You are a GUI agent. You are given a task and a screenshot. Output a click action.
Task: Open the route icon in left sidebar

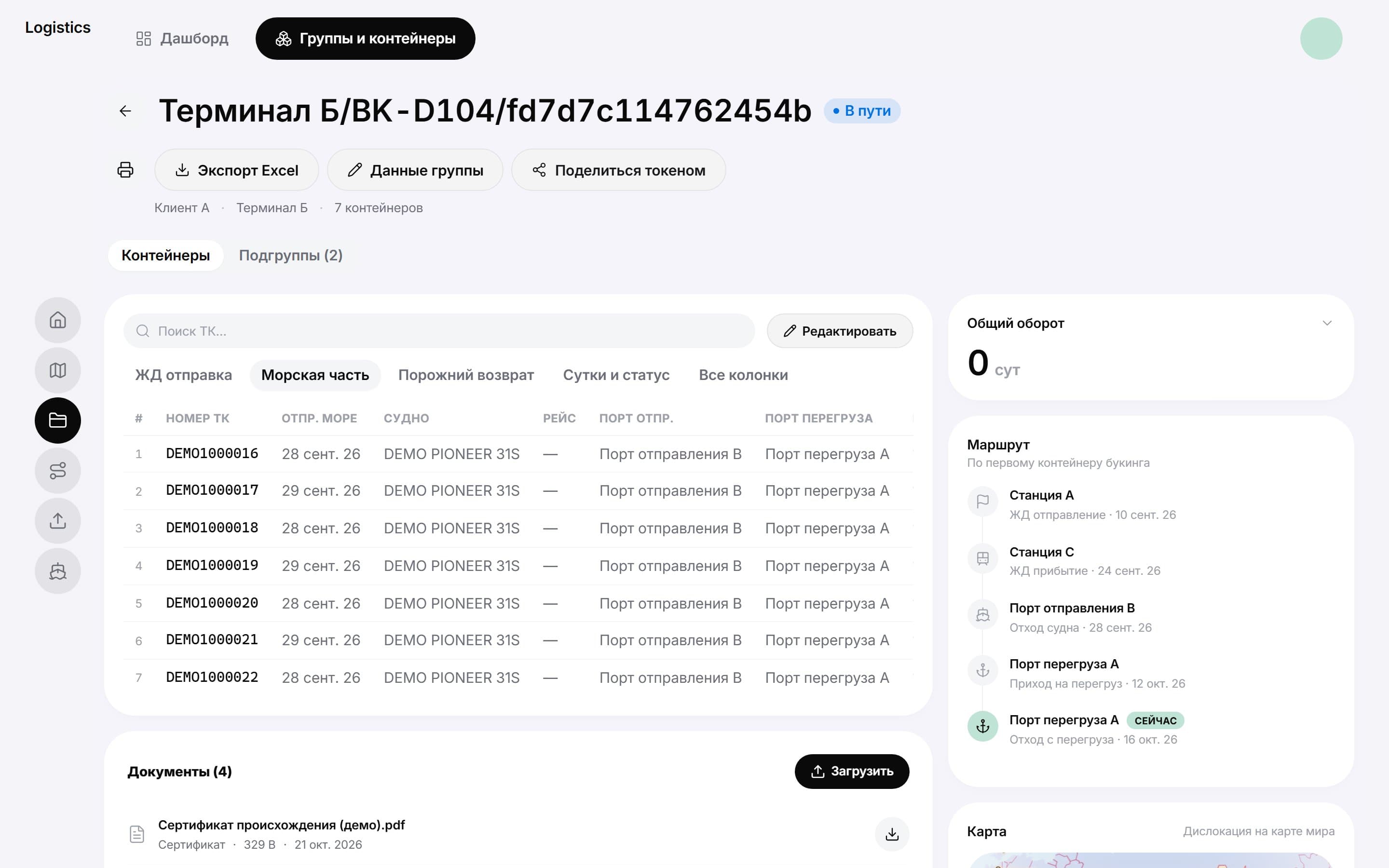pos(58,471)
